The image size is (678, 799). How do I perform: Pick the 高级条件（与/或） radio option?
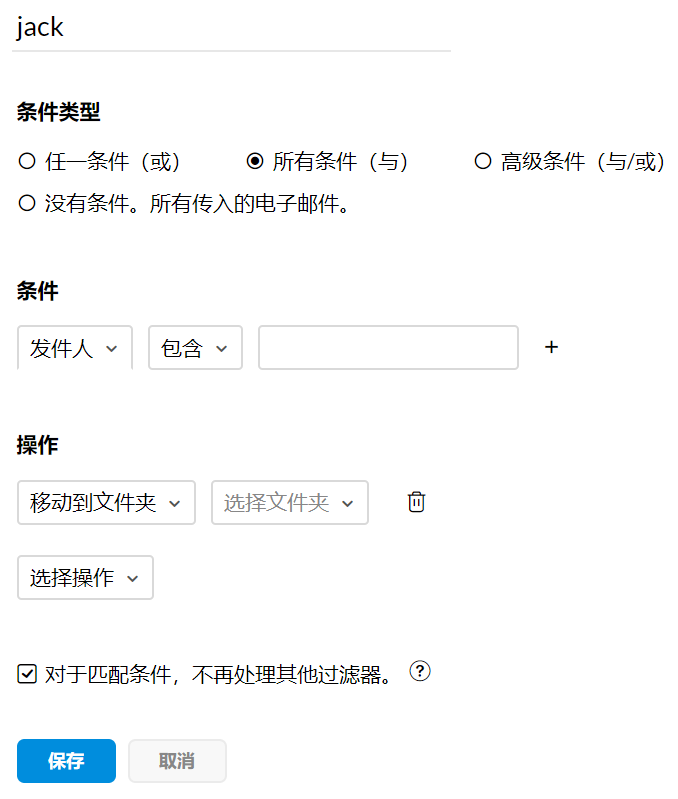[x=483, y=161]
